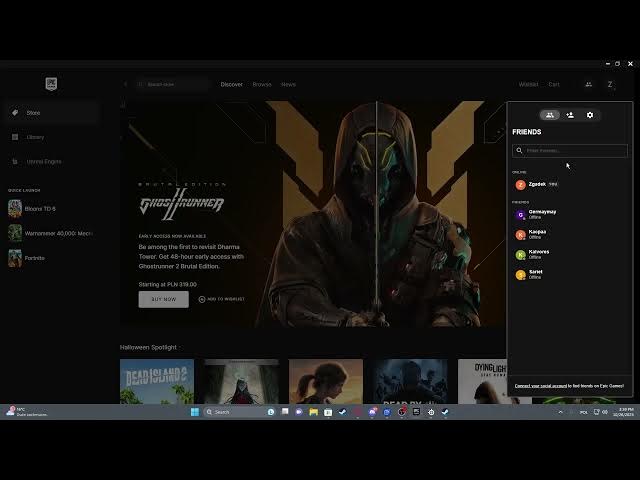The image size is (640, 480).
Task: Click the Buy Now button
Action: click(x=164, y=299)
